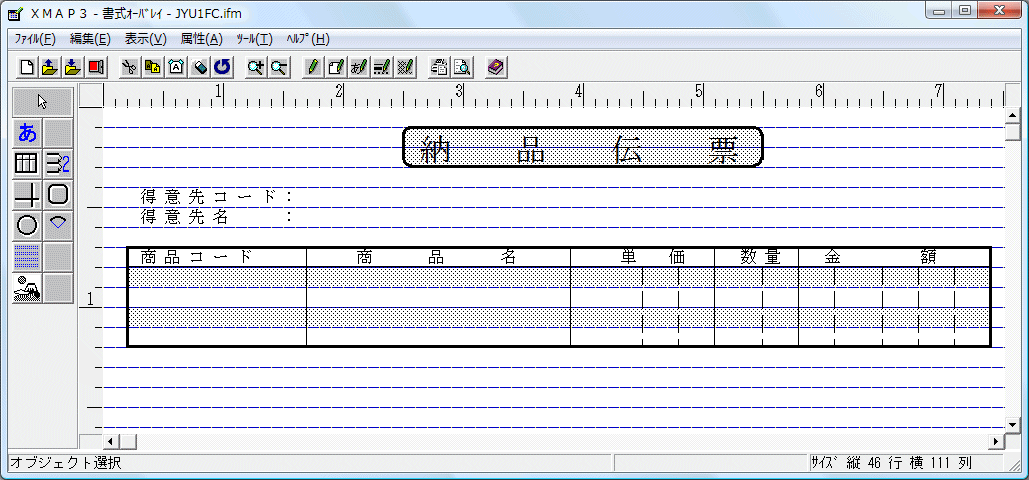Screen dimensions: 1029x480
Task: Select the 得意先名 label text
Action: pyautogui.click(x=184, y=217)
